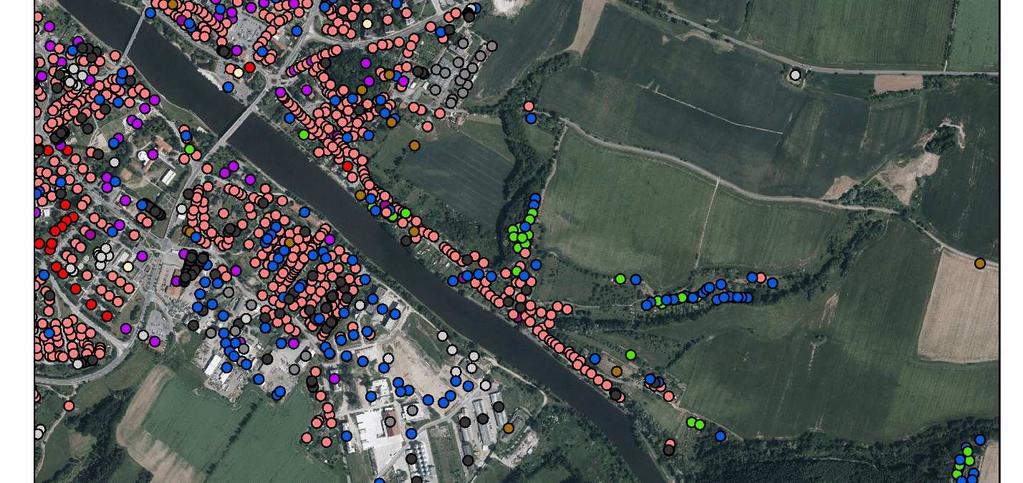Select the brown marker on the east river bank
1023x483 pixels.
point(617,371)
